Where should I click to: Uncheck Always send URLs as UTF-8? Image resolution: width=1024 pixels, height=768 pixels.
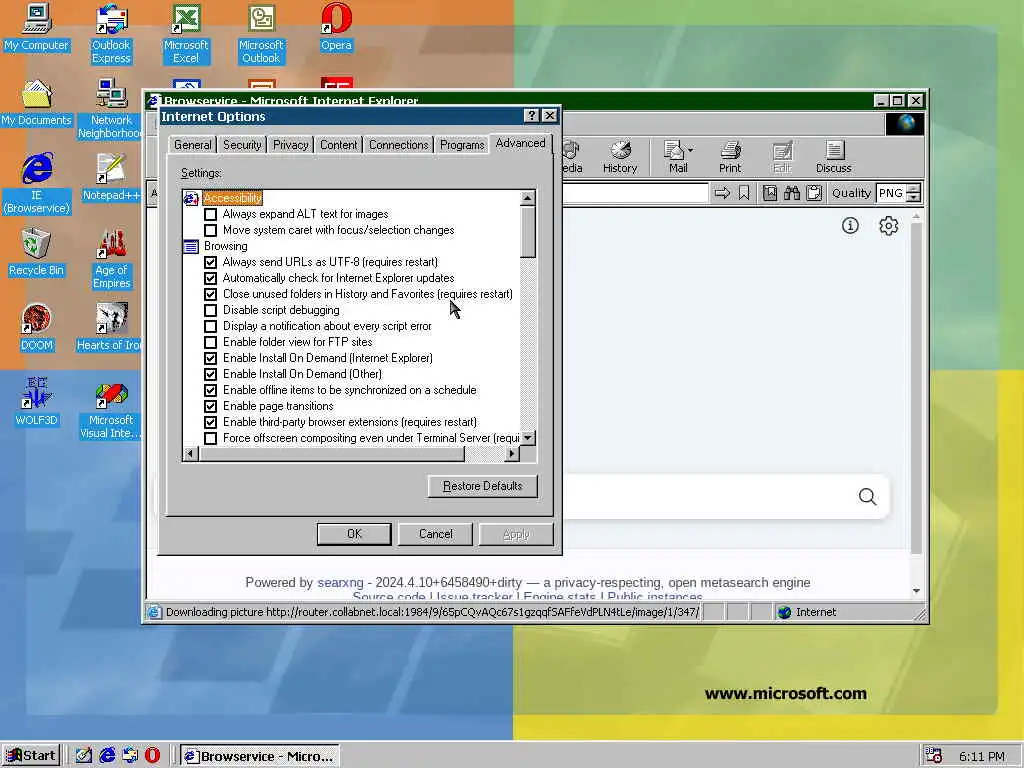coord(210,262)
